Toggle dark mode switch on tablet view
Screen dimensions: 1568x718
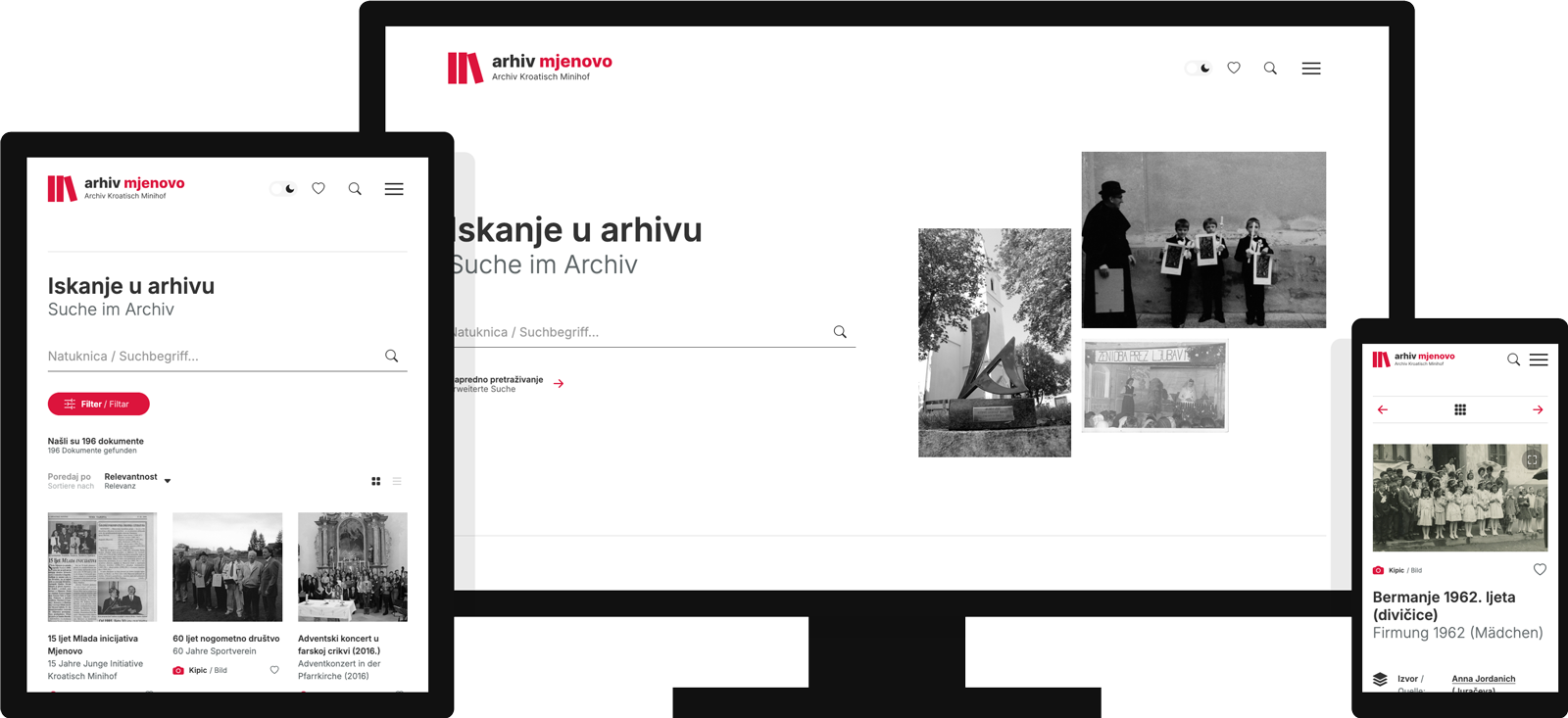pos(283,189)
